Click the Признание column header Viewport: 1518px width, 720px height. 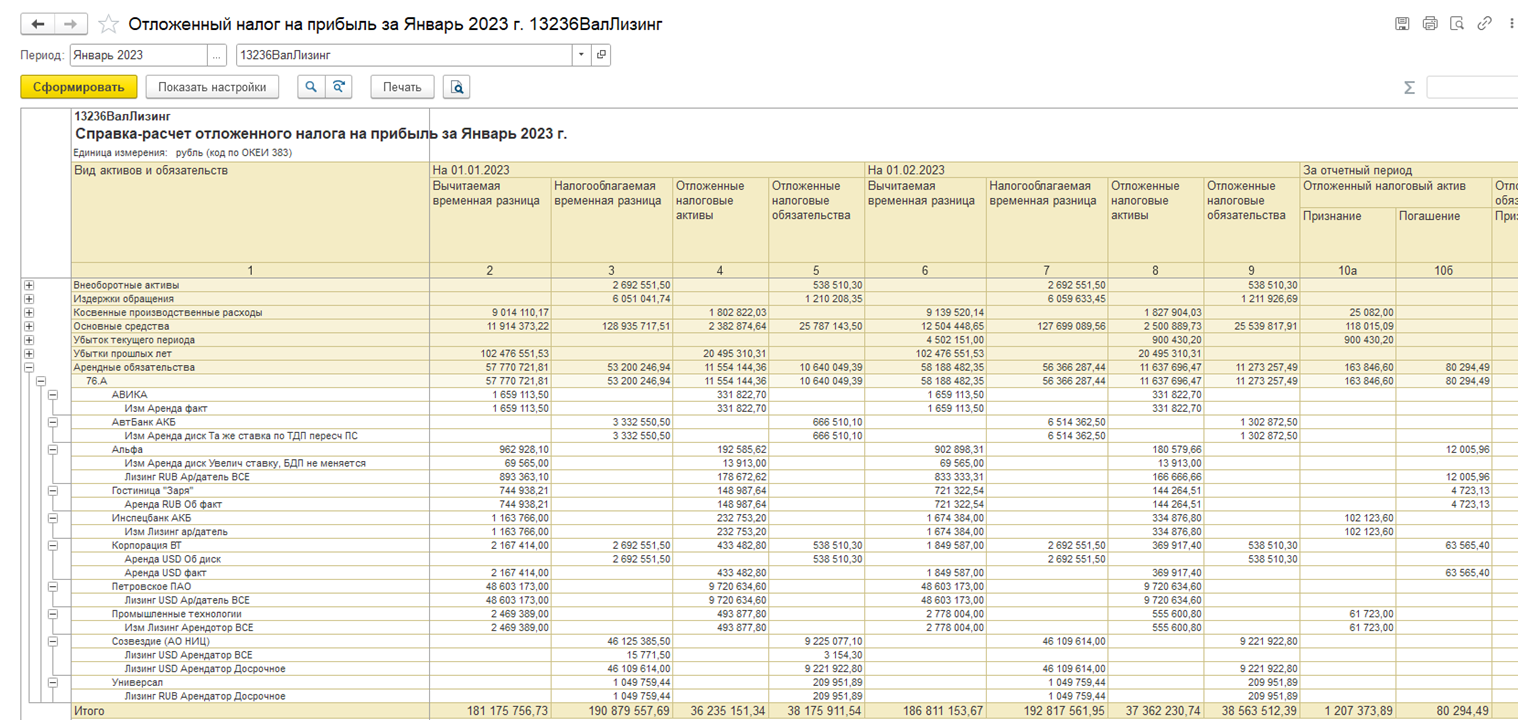coord(1348,235)
